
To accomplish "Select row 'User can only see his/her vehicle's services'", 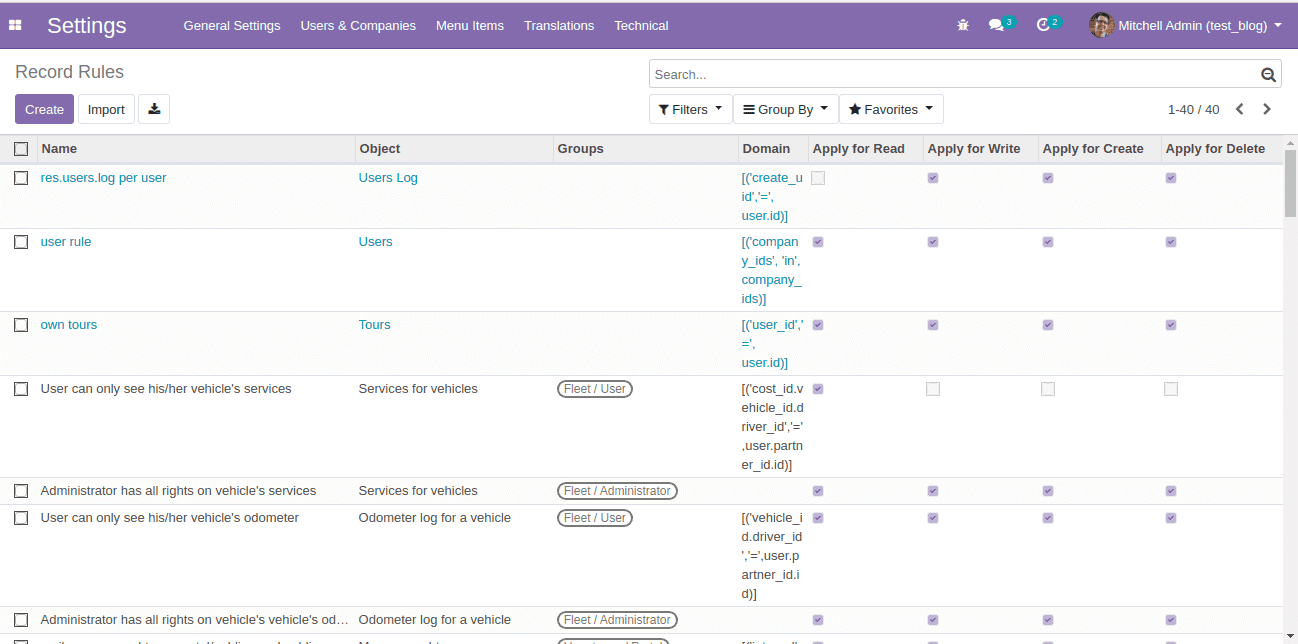I will 21,389.
